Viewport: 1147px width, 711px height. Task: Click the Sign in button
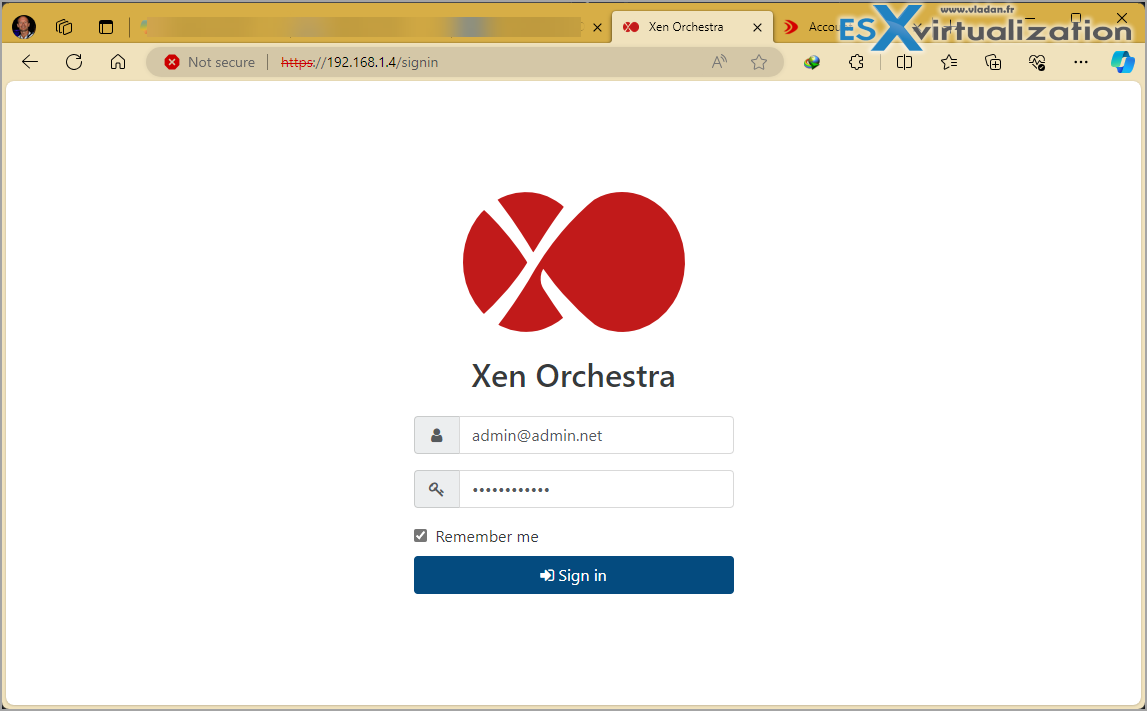(573, 575)
